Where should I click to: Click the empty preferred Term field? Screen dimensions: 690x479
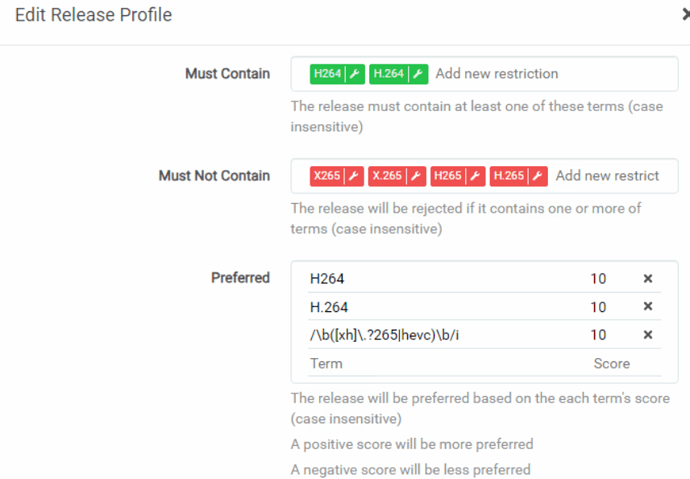pyautogui.click(x=440, y=364)
